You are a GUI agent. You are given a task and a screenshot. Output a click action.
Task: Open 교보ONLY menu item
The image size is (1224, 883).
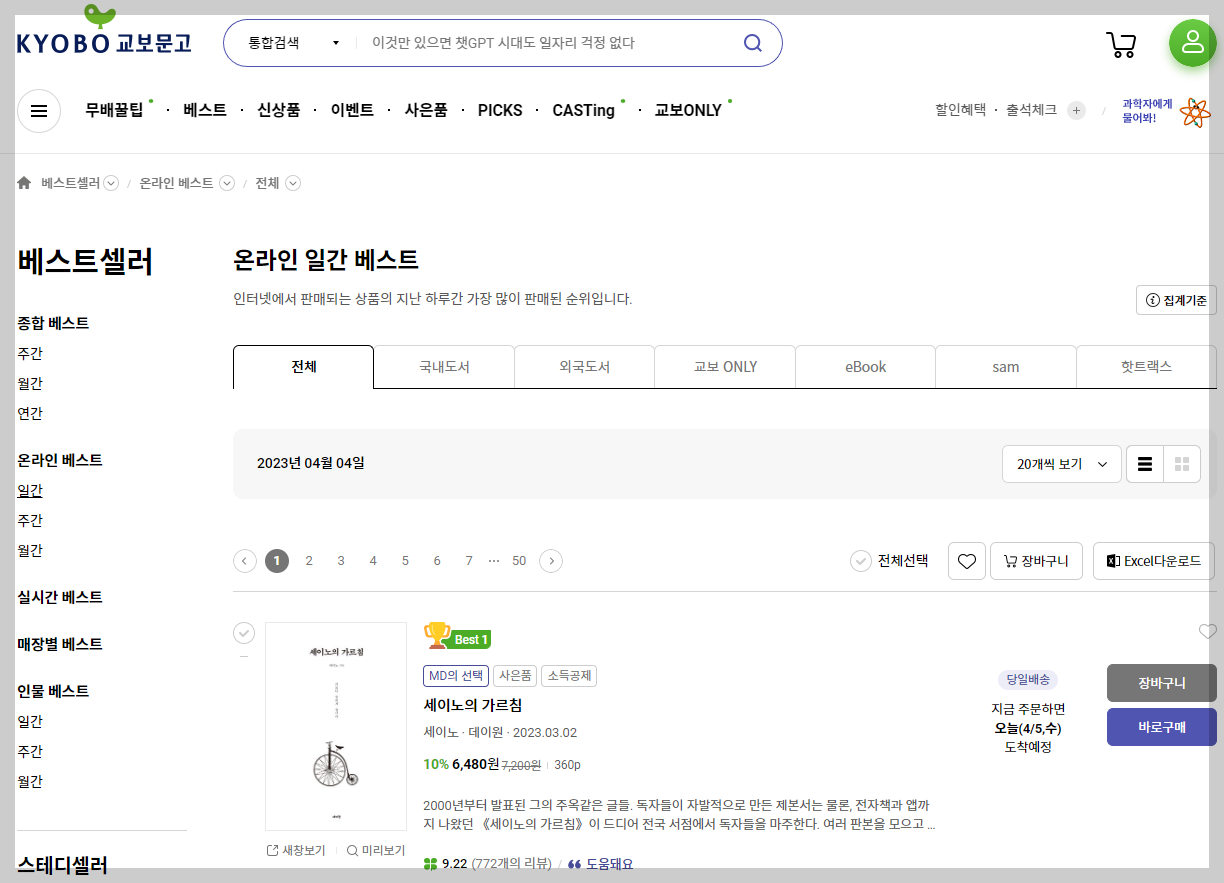pyautogui.click(x=688, y=110)
